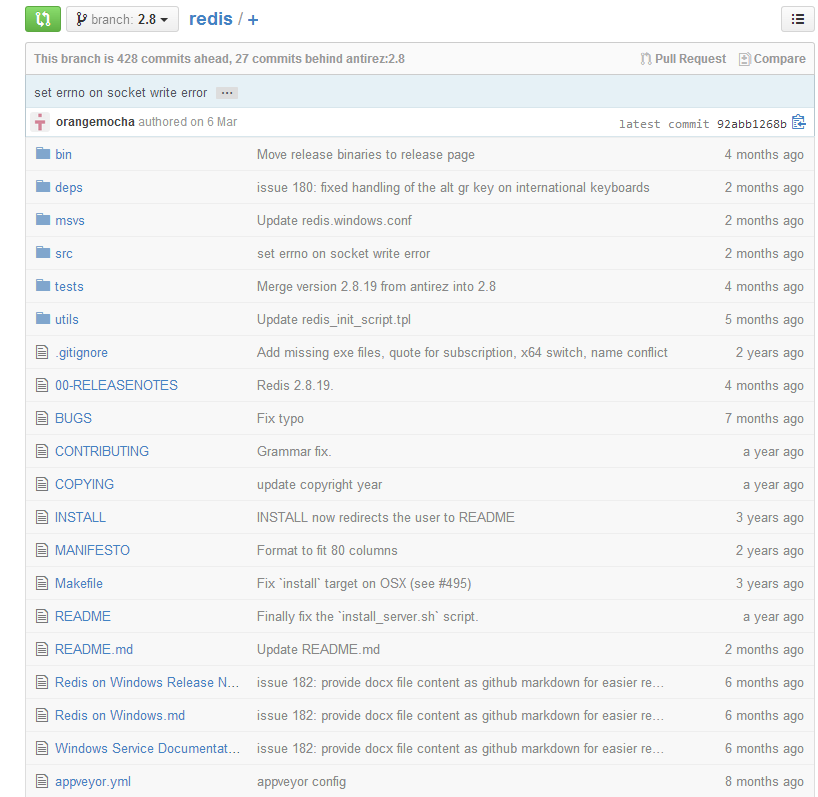Open commit 'Update redis_init_script.tpl'
The height and width of the screenshot is (797, 818).
click(x=334, y=319)
